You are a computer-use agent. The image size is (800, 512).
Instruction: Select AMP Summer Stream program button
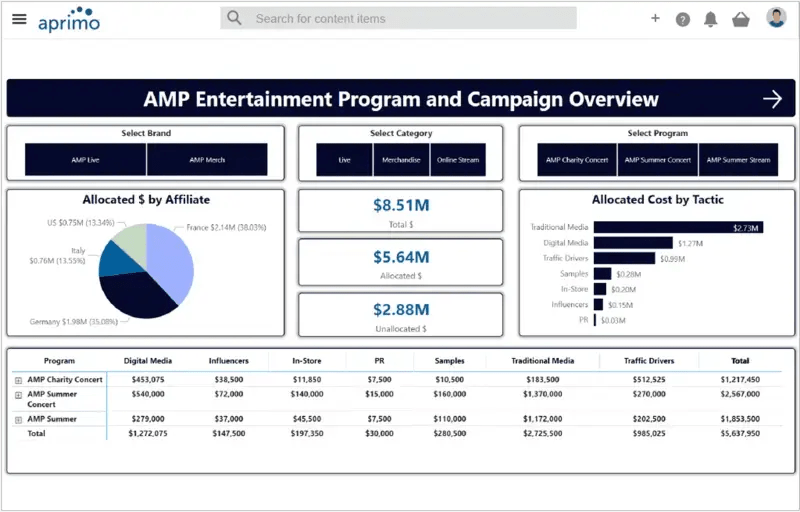pos(738,160)
